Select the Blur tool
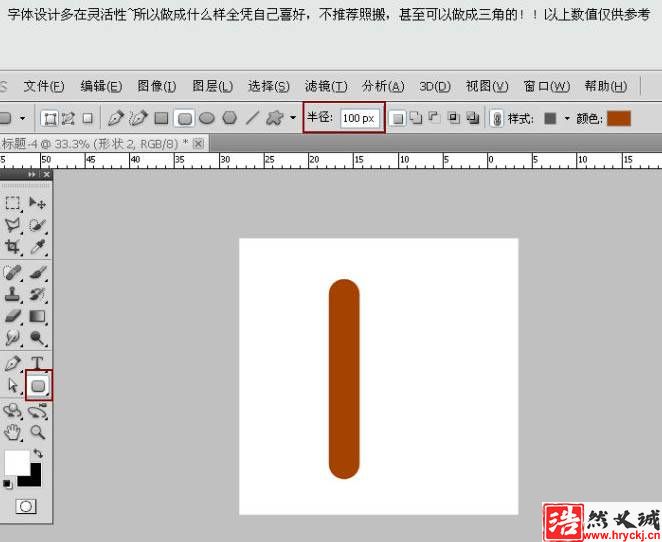This screenshot has width=662, height=542. (13, 338)
